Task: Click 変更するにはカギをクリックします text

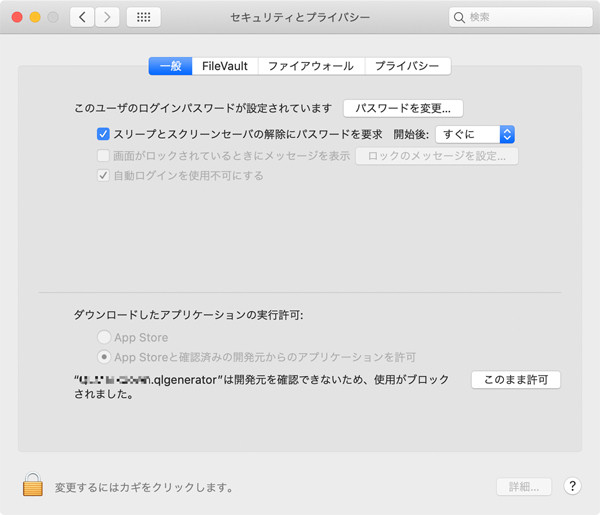Action: point(144,487)
